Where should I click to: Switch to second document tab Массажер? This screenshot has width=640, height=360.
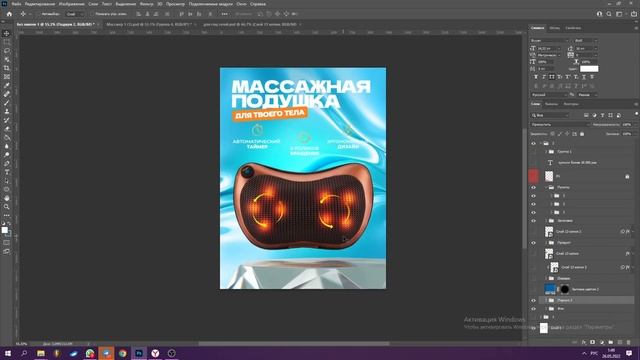(x=149, y=24)
